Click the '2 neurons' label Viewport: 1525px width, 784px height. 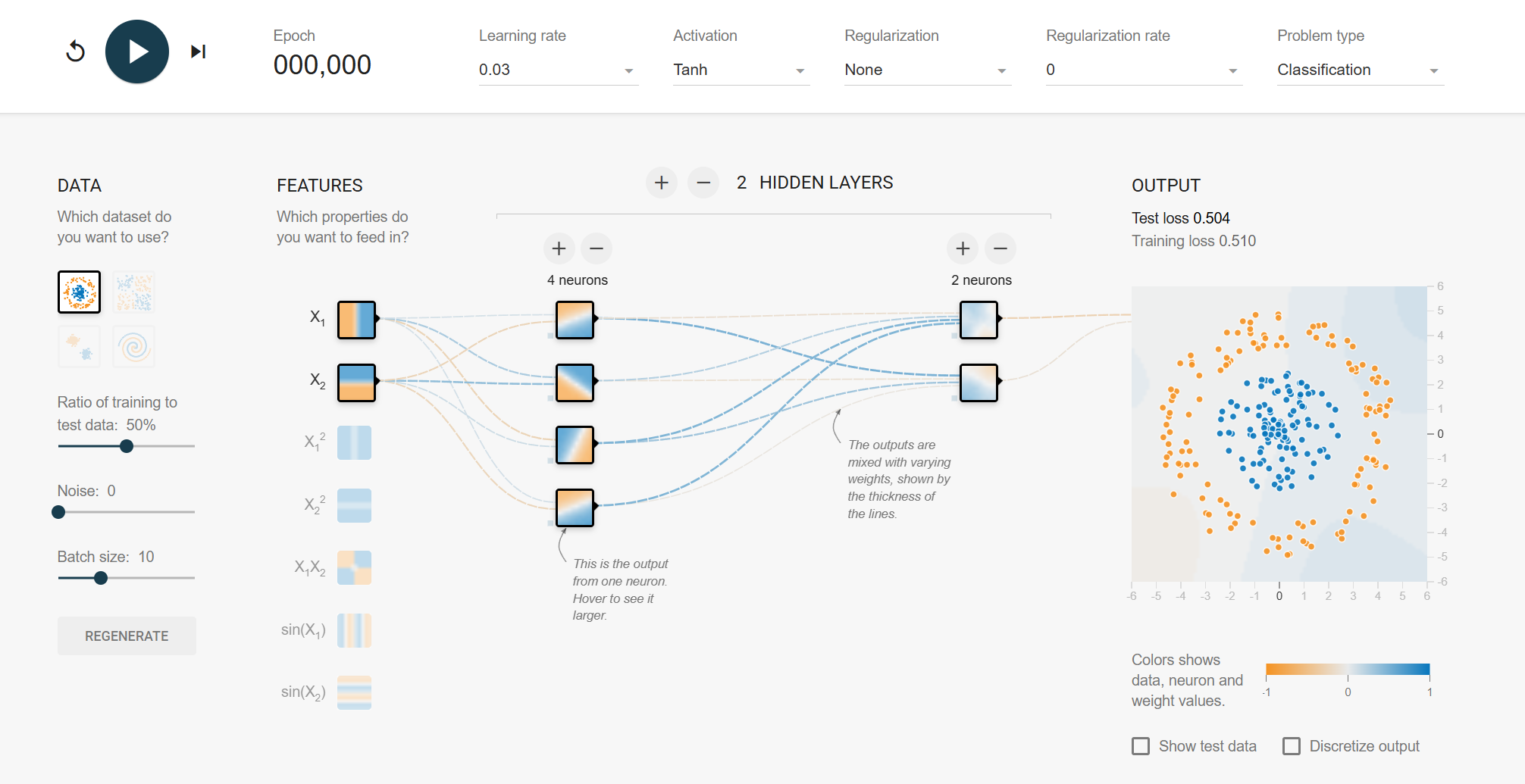pos(982,280)
